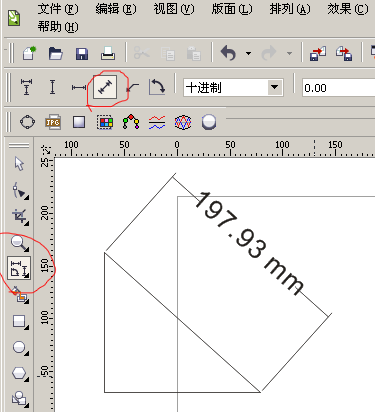Select the Callout tool

[x=132, y=88]
